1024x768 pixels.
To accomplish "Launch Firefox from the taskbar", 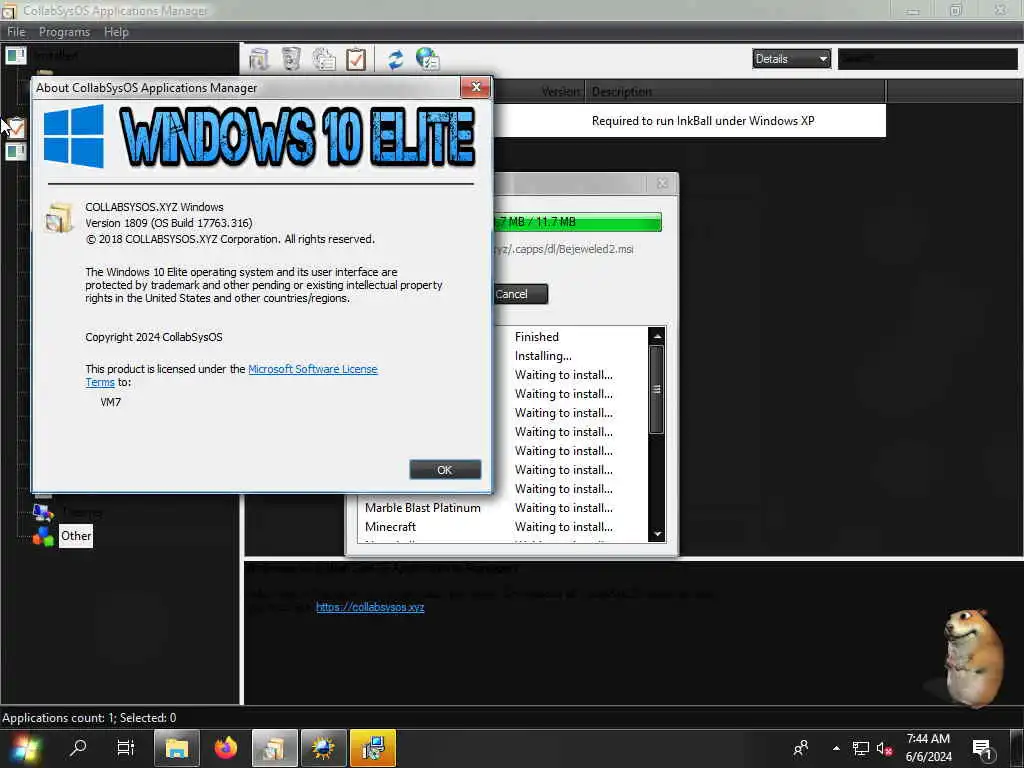I will coord(226,748).
